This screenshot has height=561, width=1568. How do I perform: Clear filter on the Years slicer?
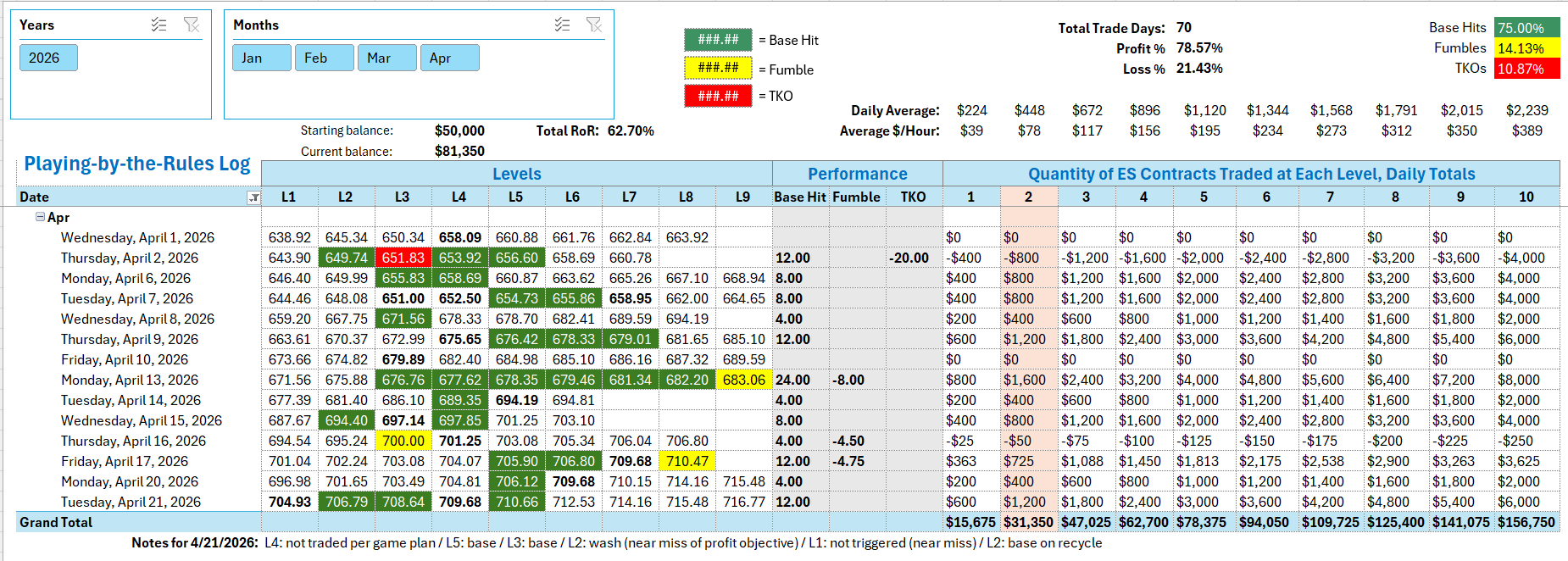(x=192, y=25)
